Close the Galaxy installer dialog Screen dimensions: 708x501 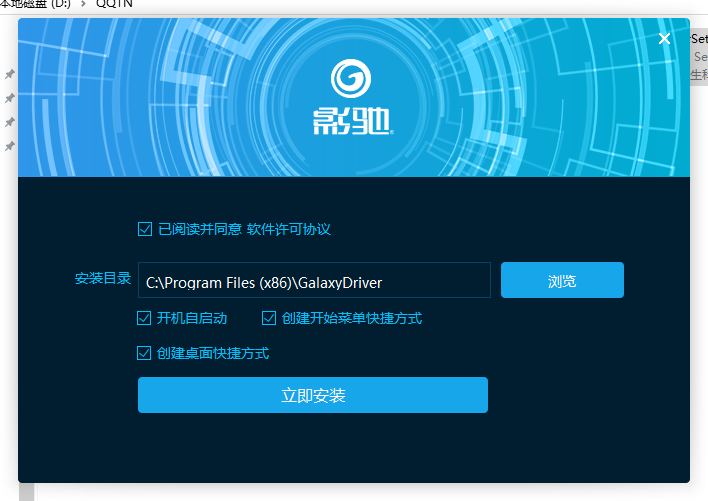(x=664, y=39)
